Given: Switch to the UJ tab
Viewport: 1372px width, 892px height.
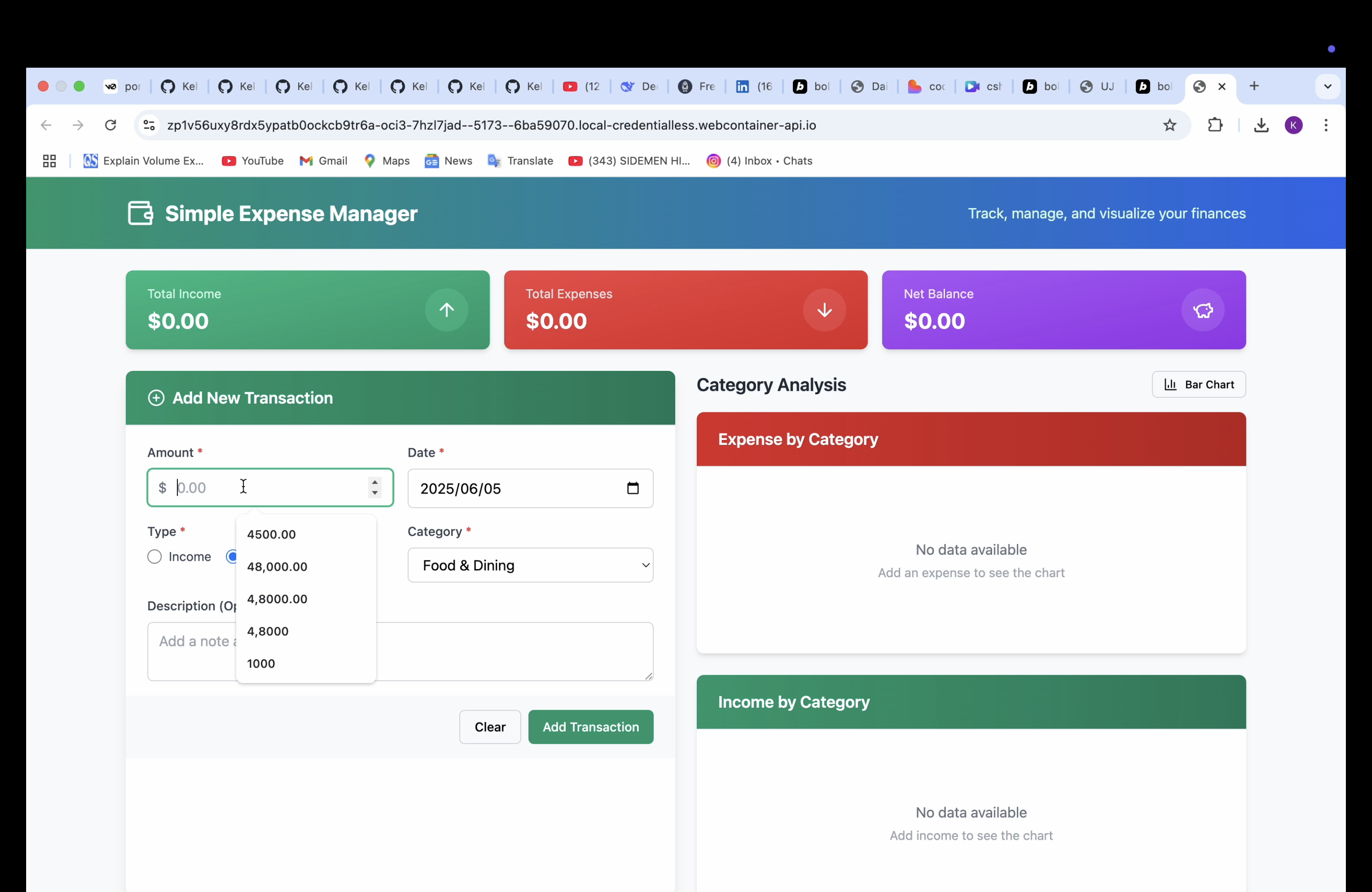Looking at the screenshot, I should [x=1097, y=86].
